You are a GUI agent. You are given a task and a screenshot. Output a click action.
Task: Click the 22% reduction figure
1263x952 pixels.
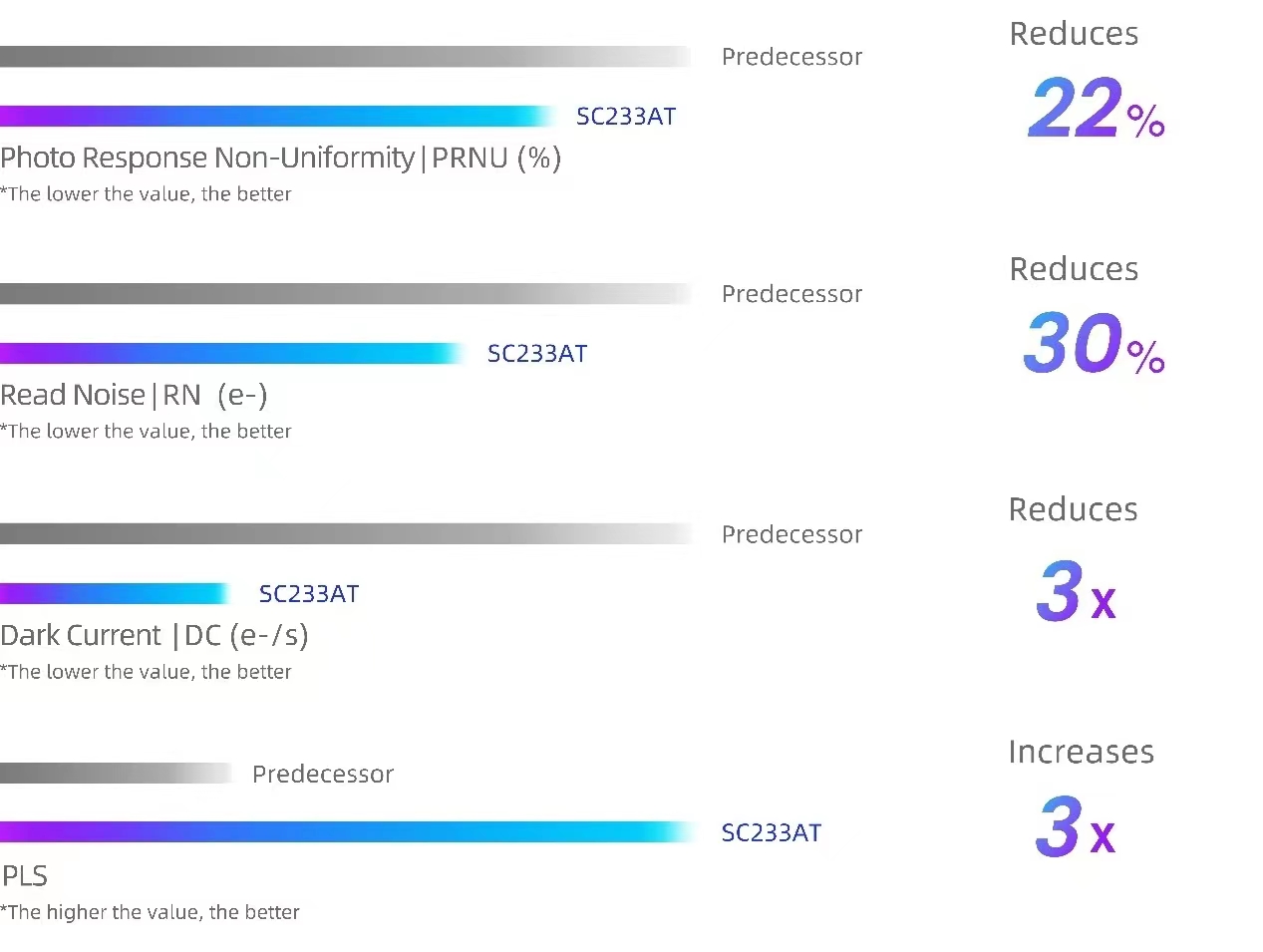coord(1095,109)
